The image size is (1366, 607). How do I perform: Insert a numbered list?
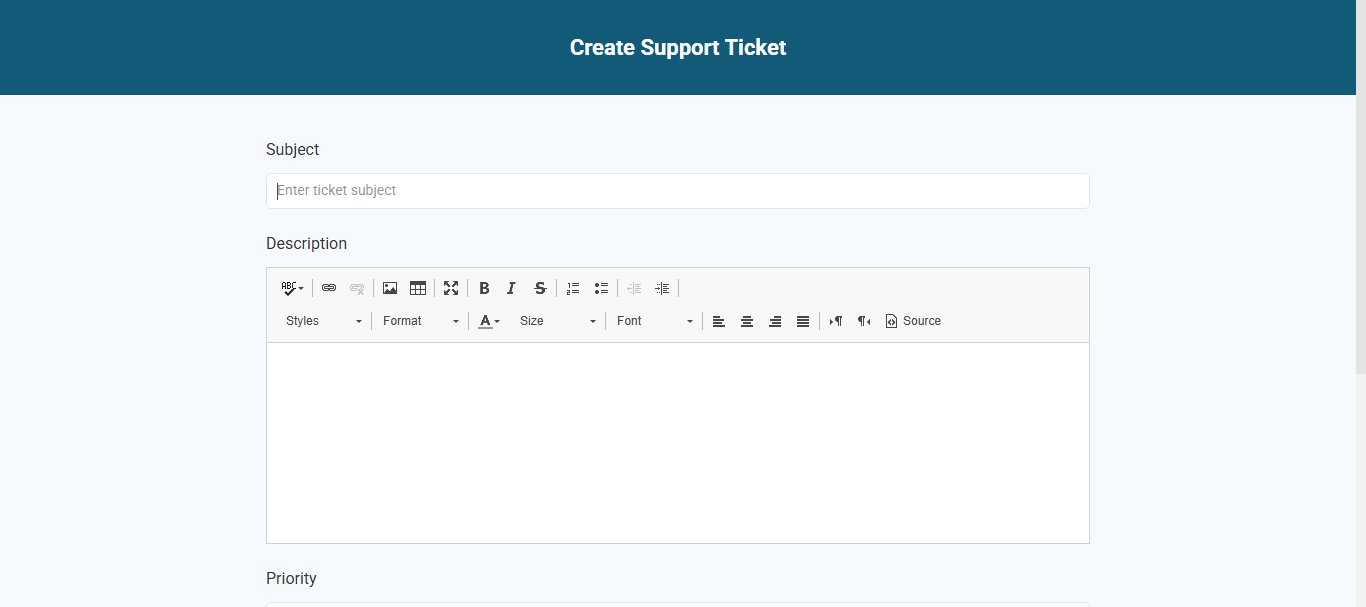(573, 288)
